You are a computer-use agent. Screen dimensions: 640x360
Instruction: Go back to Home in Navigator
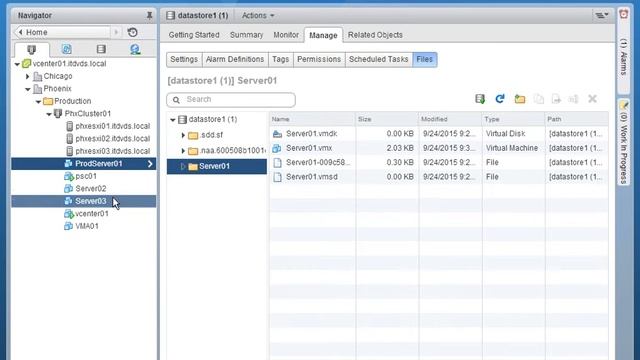point(62,32)
